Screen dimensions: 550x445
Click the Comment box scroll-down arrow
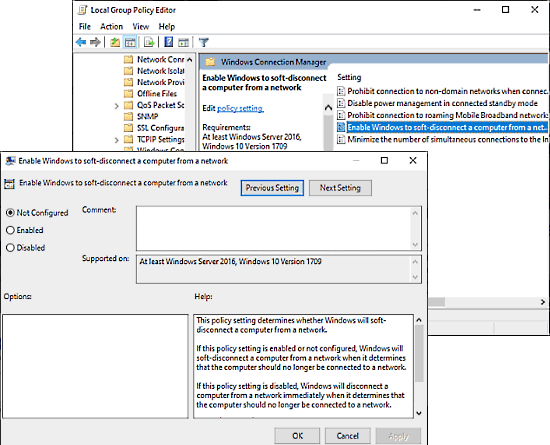[415, 244]
